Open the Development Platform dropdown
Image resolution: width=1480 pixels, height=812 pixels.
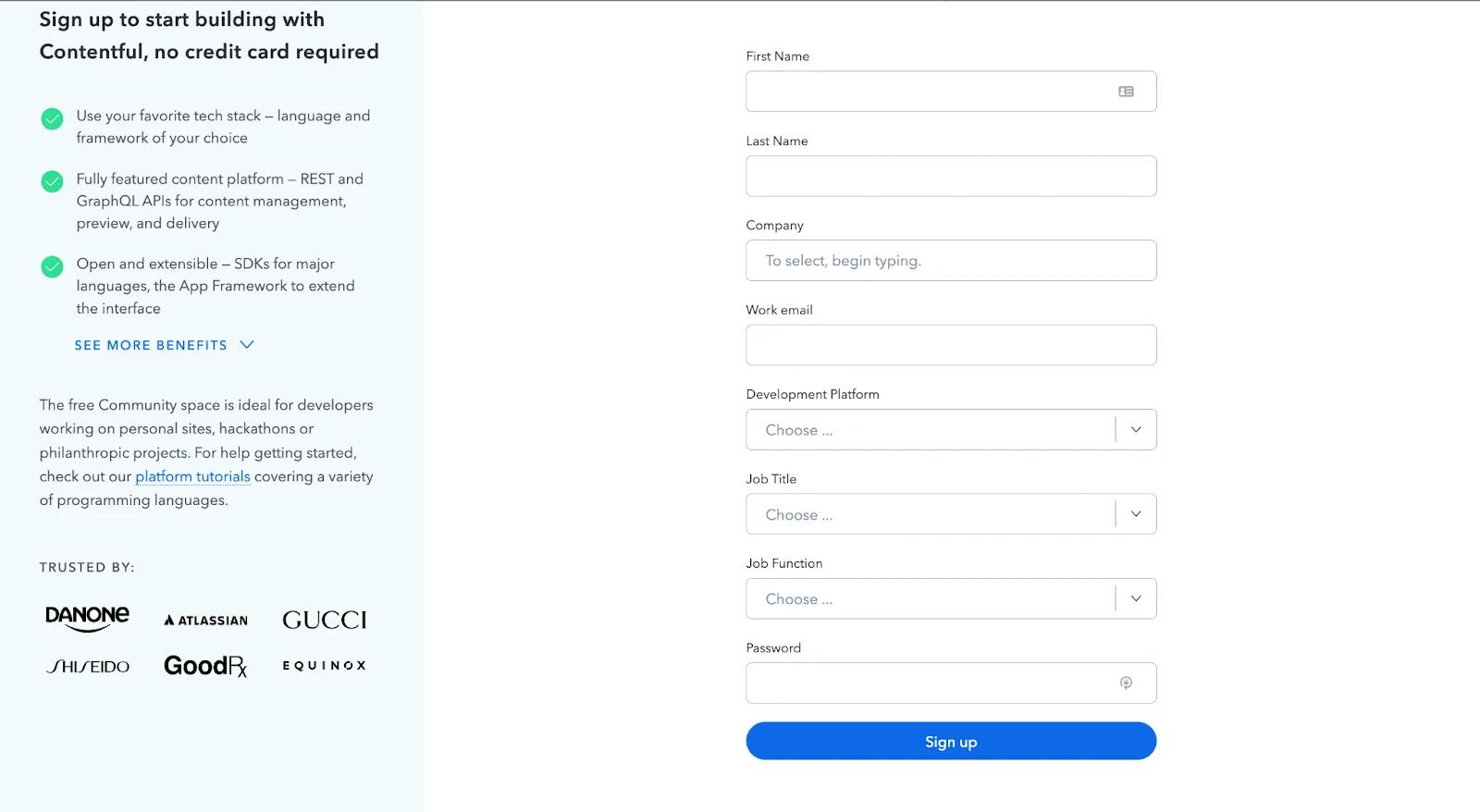tap(950, 430)
